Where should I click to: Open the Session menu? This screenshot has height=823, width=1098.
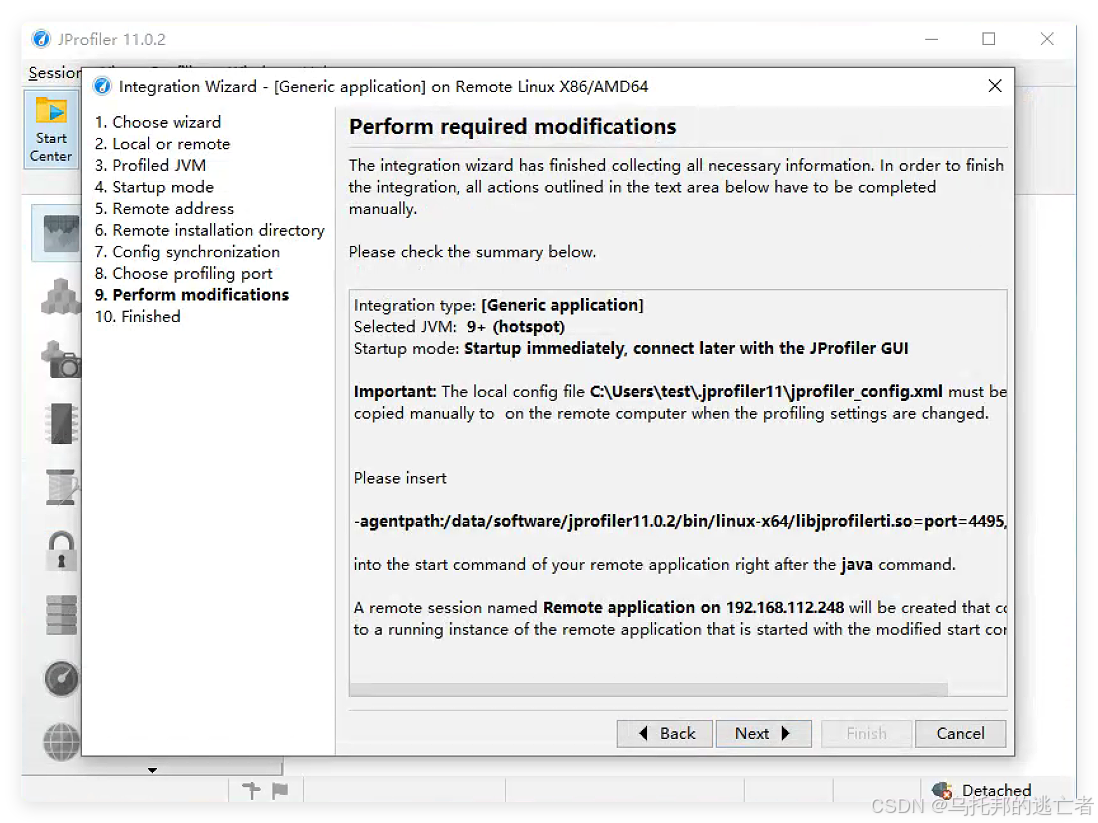click(55, 73)
